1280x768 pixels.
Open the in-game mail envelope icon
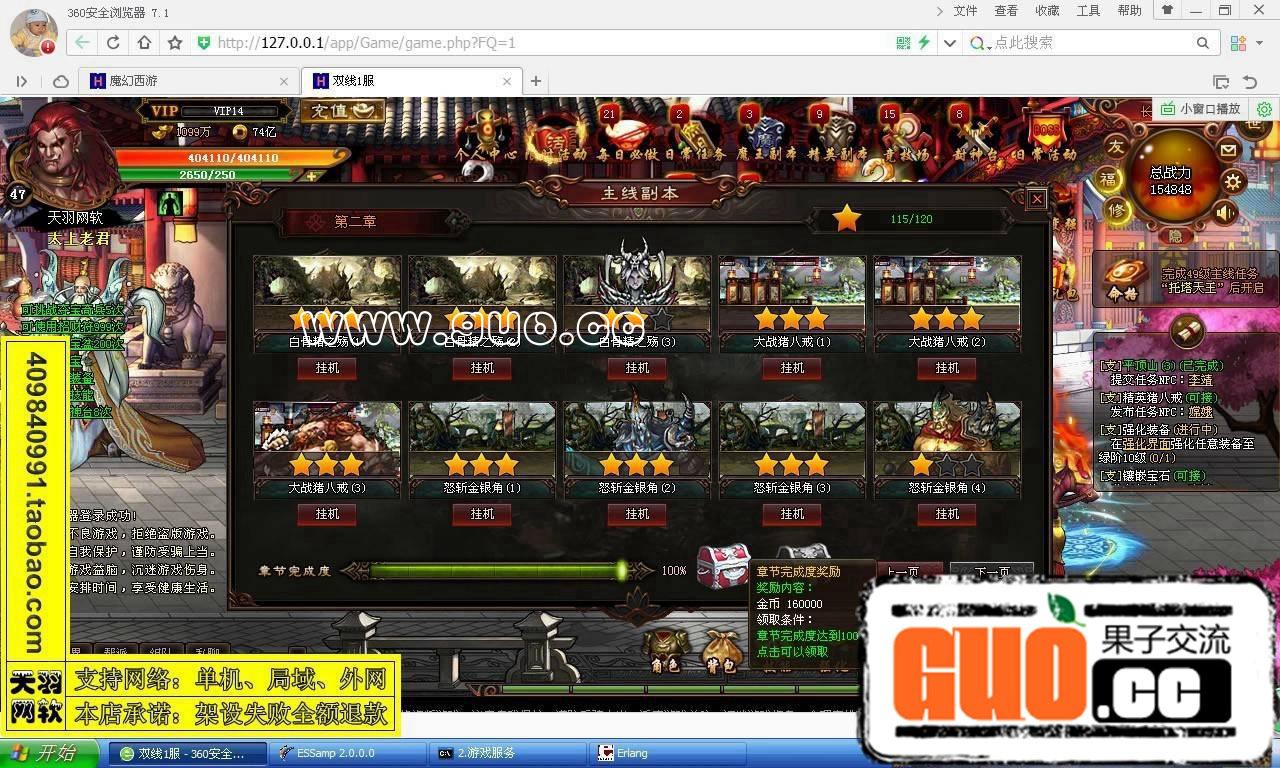coord(1228,150)
